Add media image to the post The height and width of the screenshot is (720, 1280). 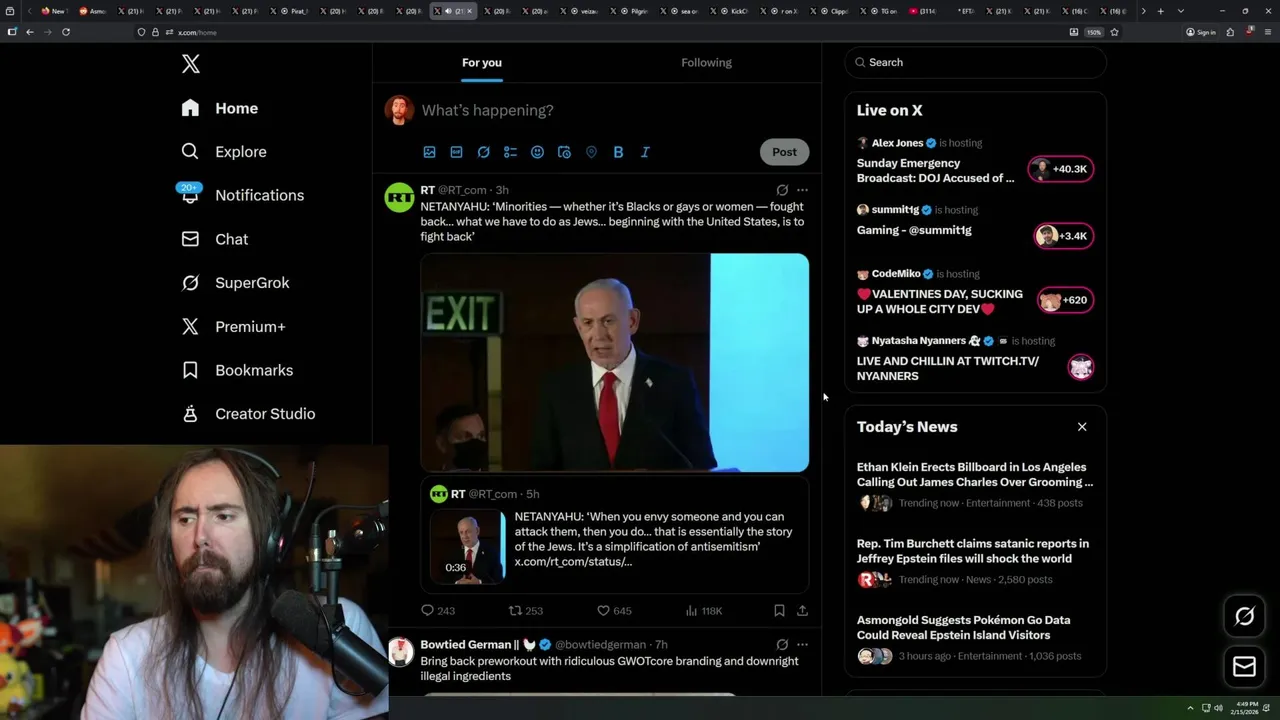click(429, 152)
